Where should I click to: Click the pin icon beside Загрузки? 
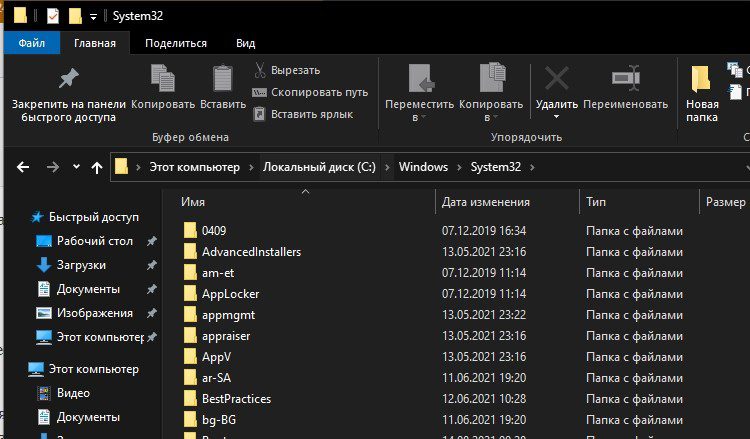[x=152, y=265]
